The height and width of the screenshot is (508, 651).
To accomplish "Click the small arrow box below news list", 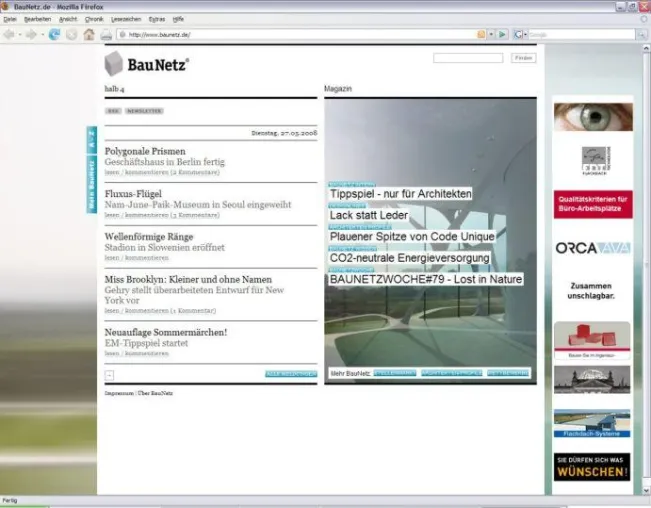I will (x=109, y=375).
